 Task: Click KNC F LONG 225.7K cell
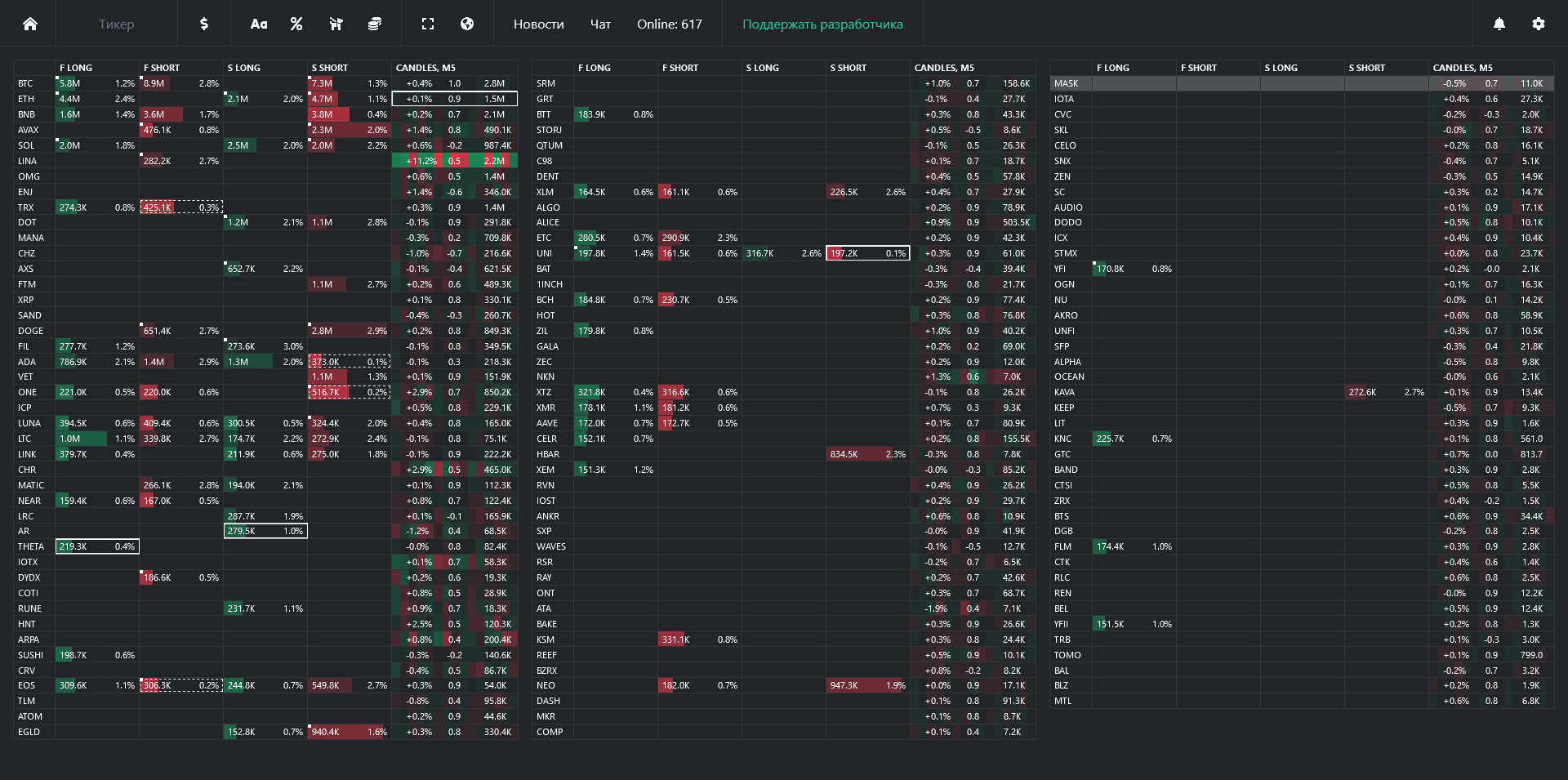coord(1134,439)
